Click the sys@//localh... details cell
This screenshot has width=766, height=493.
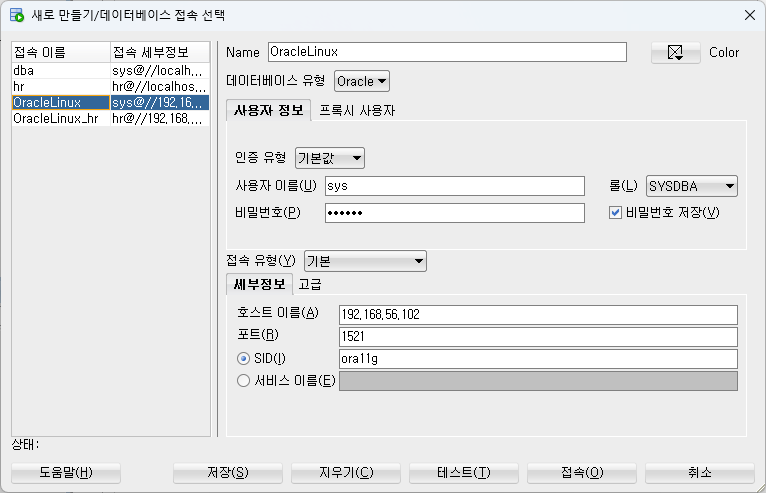pyautogui.click(x=160, y=70)
